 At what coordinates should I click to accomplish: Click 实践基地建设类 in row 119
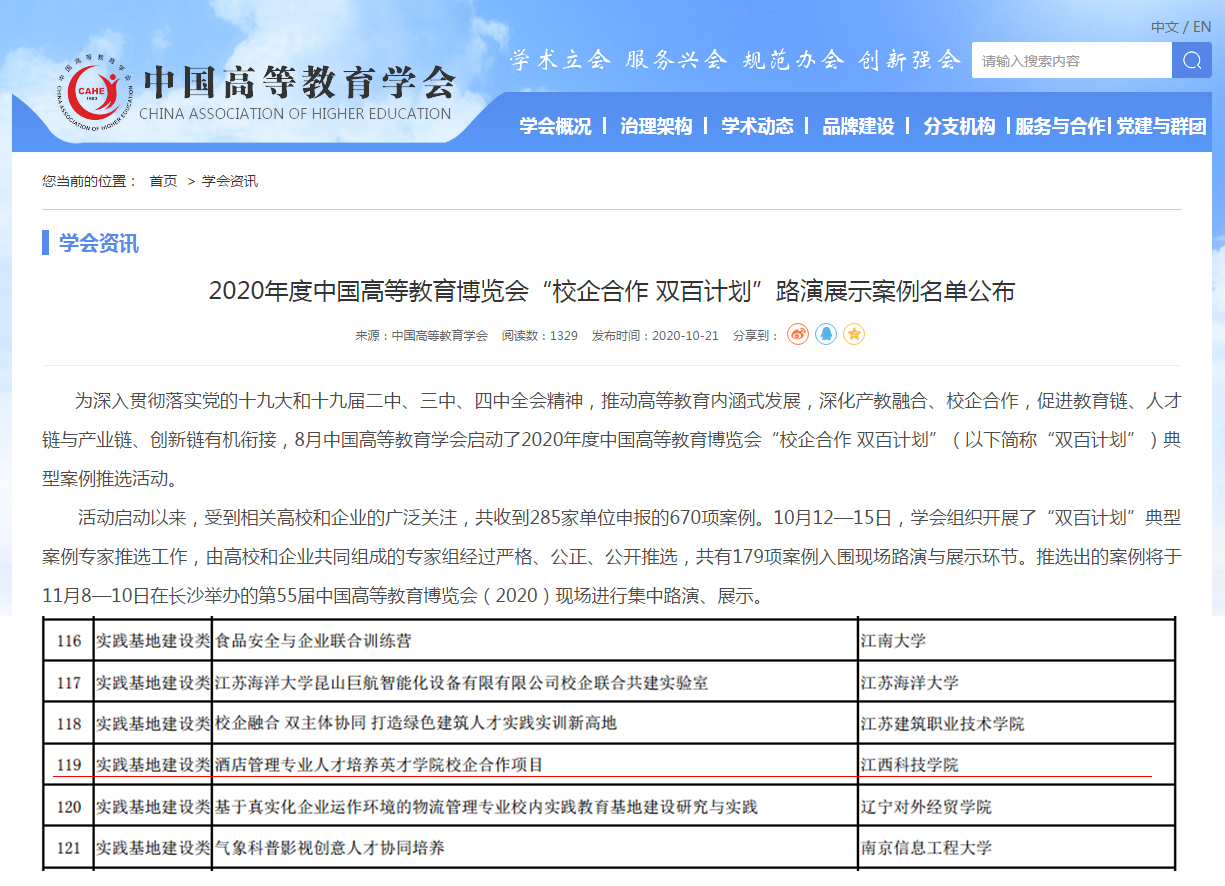(153, 765)
